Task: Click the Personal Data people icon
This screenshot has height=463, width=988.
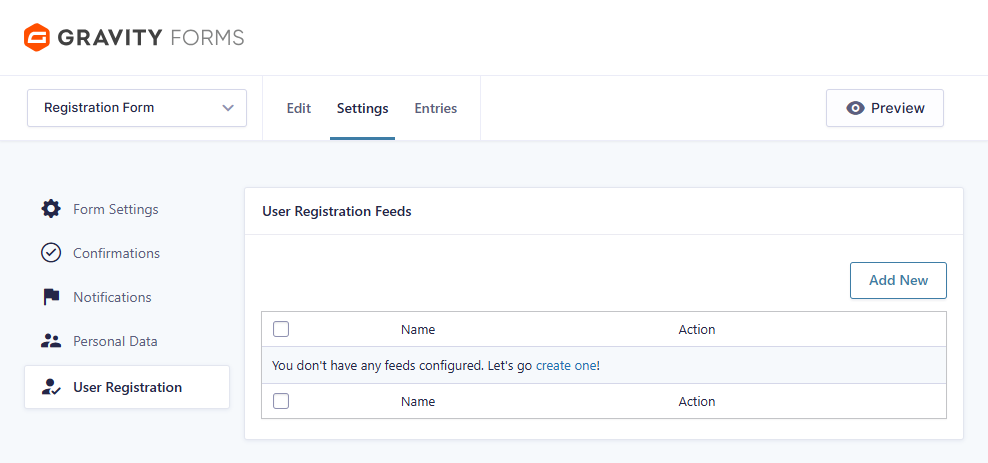Action: pyautogui.click(x=51, y=341)
